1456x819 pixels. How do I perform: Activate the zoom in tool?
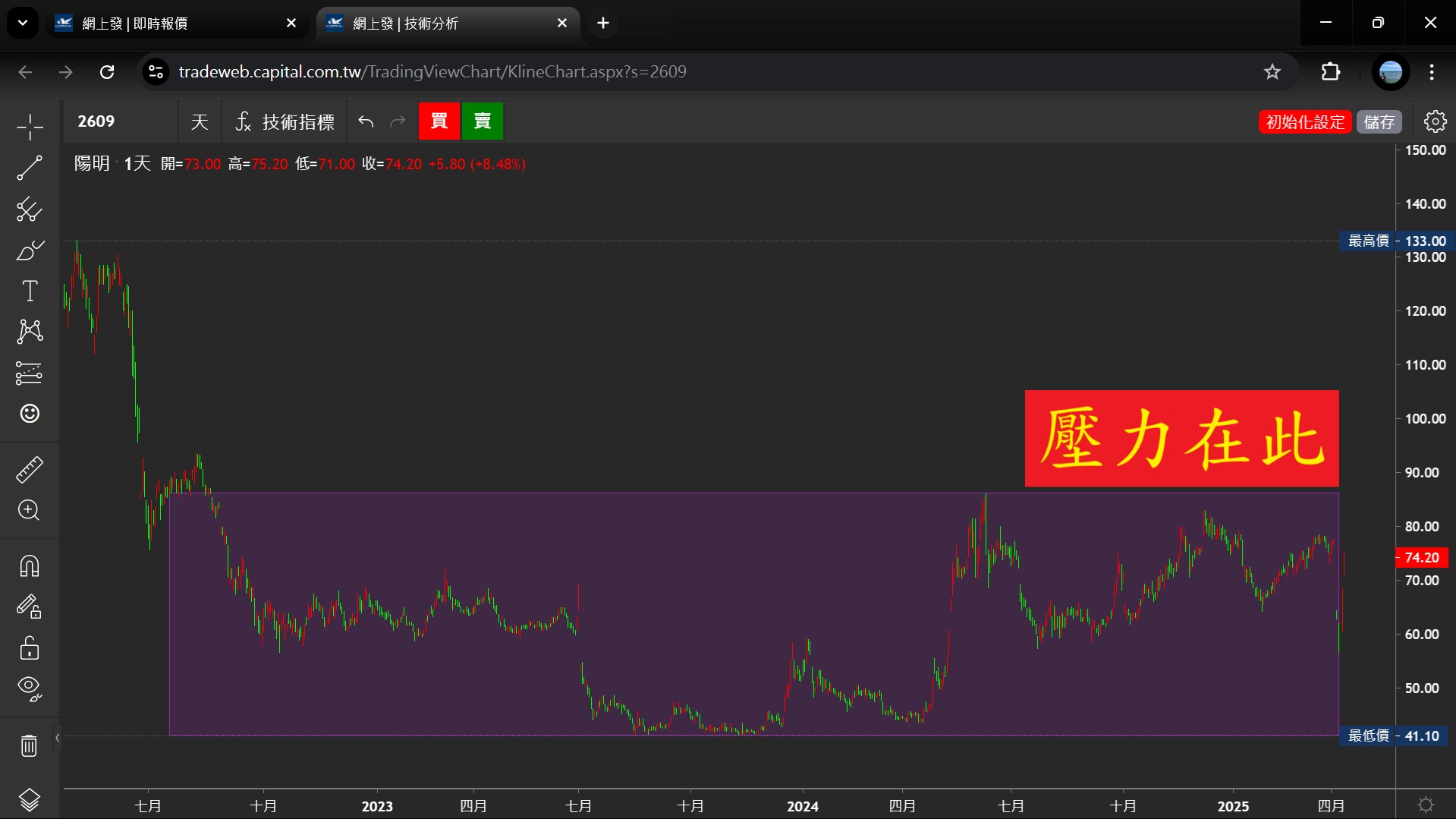point(30,510)
